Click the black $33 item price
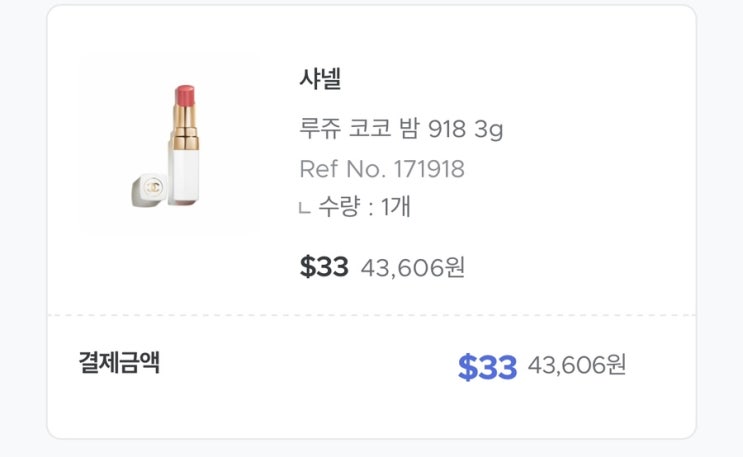743x457 pixels. pyautogui.click(x=324, y=267)
